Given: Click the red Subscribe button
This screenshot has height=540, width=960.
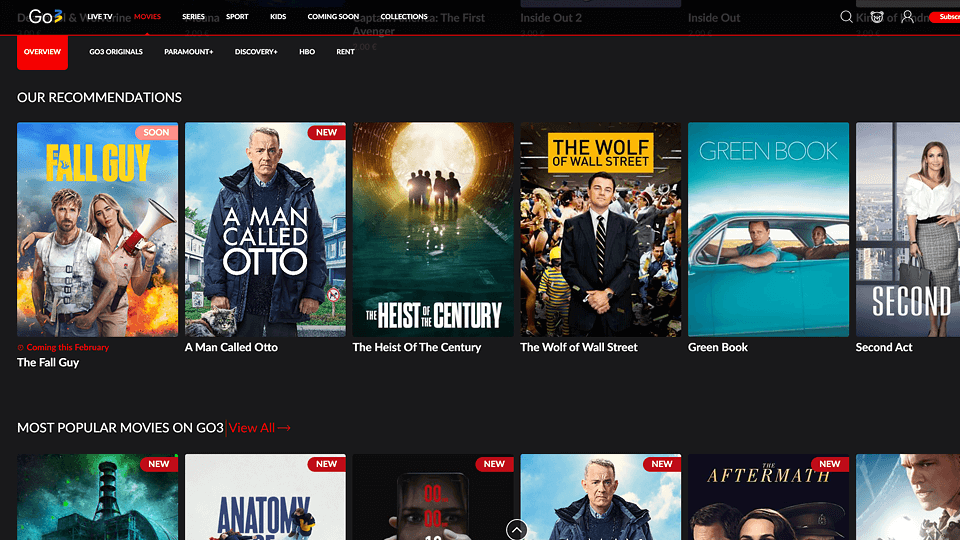Looking at the screenshot, I should click(x=945, y=17).
